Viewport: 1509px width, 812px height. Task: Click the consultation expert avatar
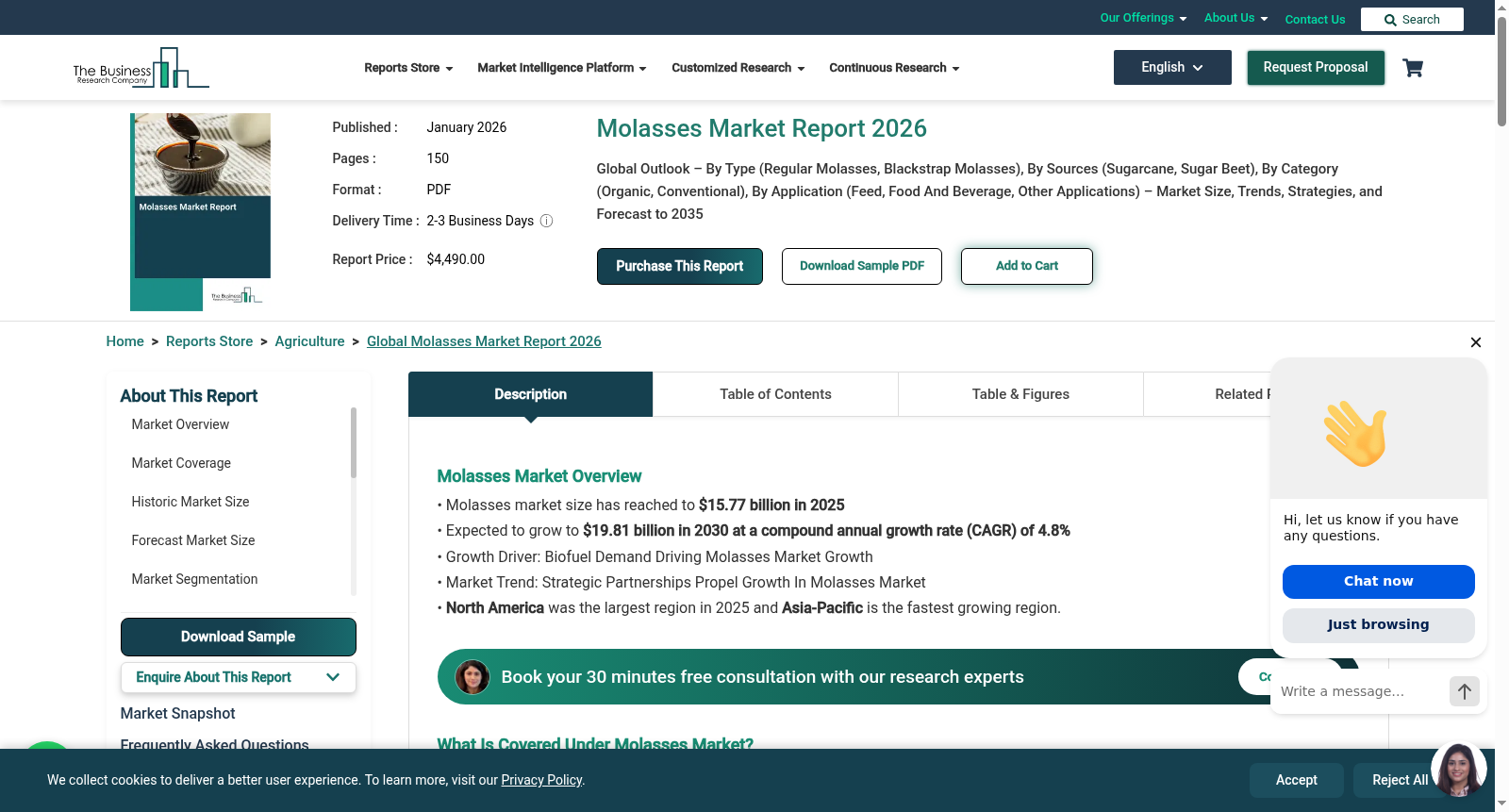point(473,677)
